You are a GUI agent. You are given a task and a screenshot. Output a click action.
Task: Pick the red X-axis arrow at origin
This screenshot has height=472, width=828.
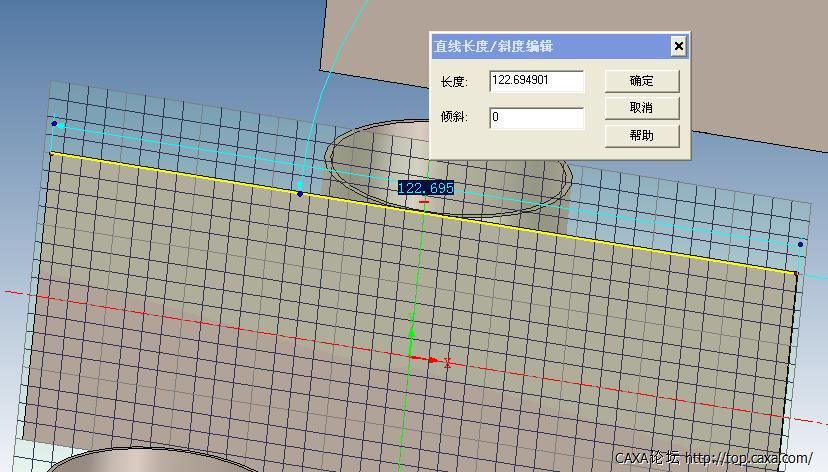(429, 359)
